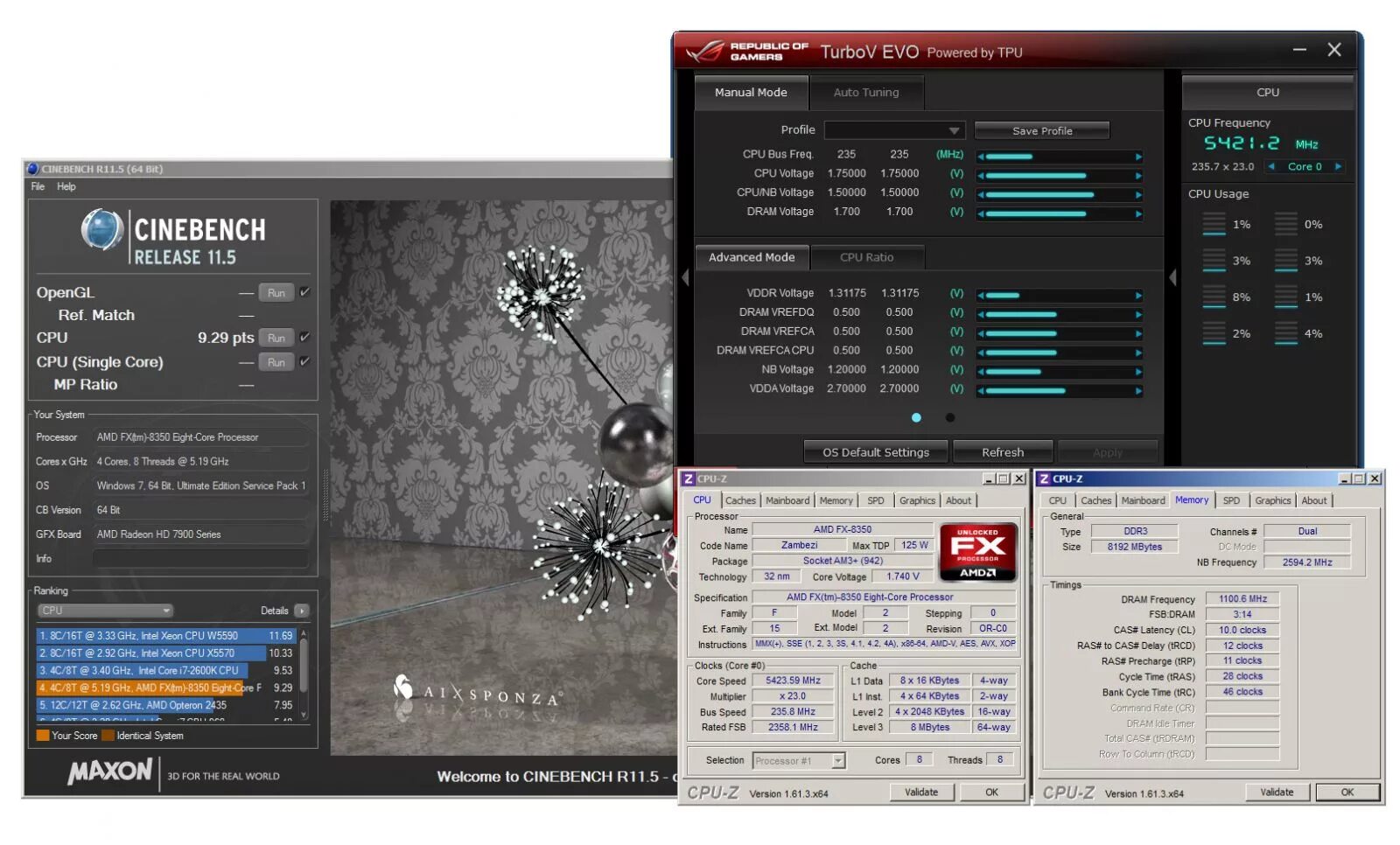Image resolution: width=1400 pixels, height=845 pixels.
Task: Click the AMD FX processor logo in CPU-Z
Action: click(x=977, y=552)
